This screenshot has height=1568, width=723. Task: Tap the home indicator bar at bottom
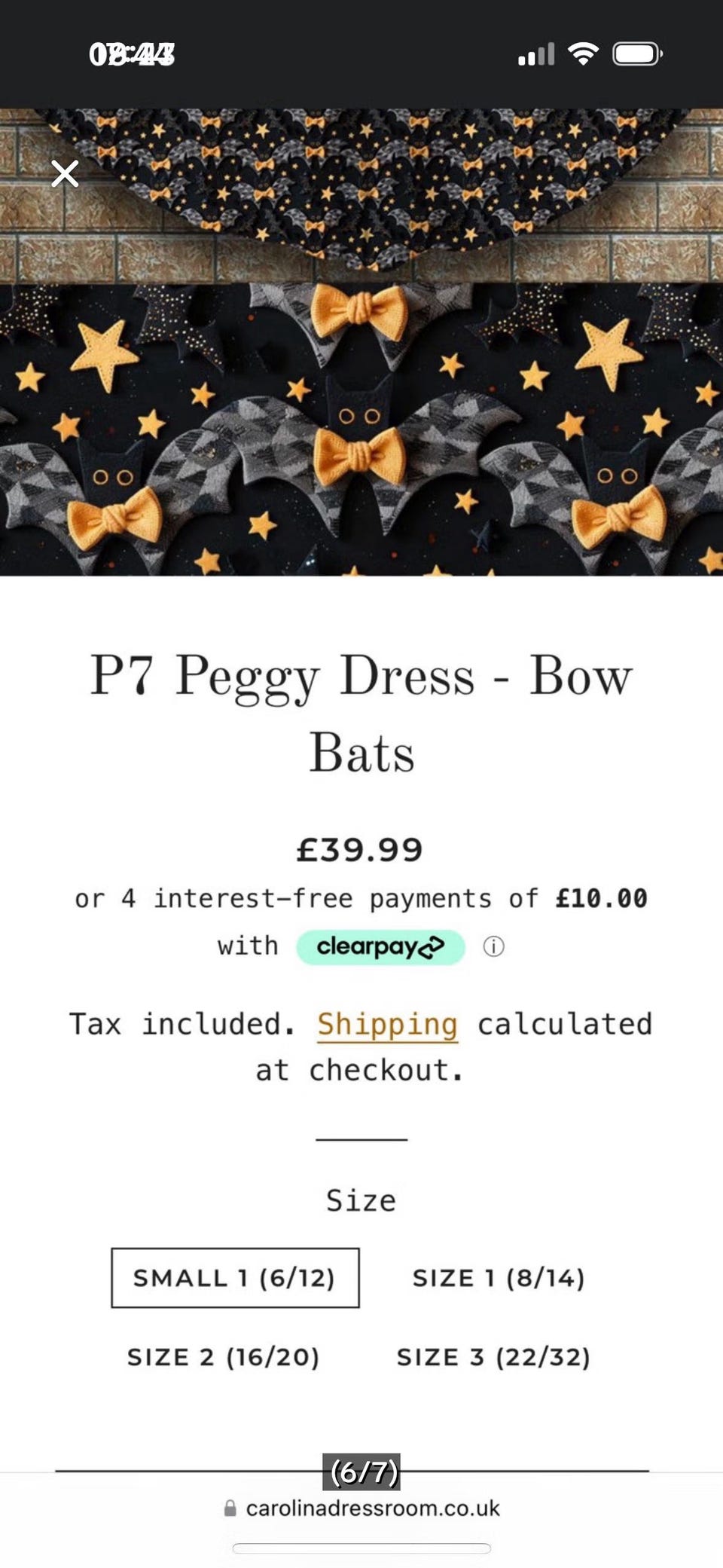(x=361, y=1548)
